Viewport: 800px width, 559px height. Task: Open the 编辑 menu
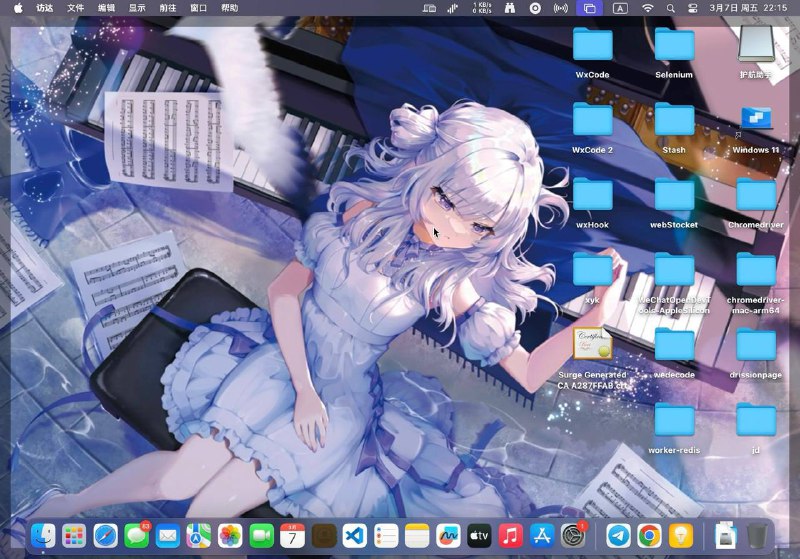pos(106,8)
